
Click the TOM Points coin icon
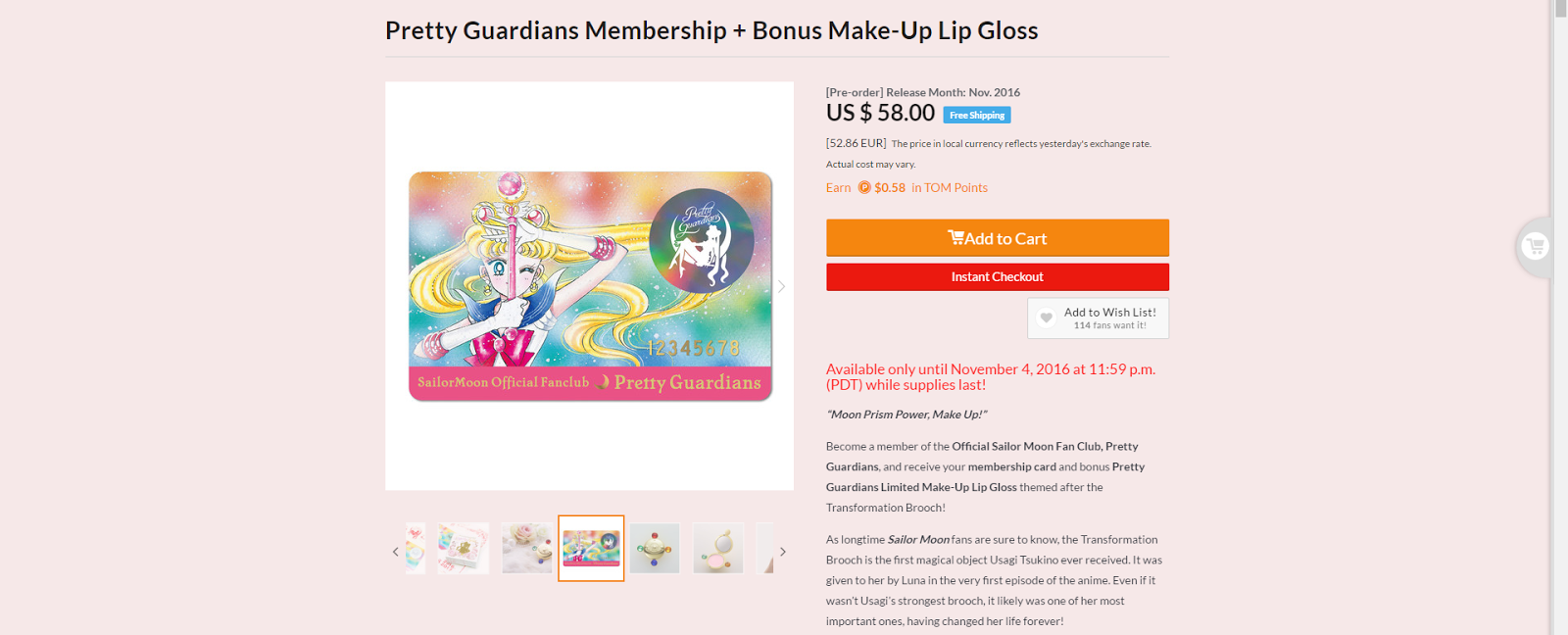pos(864,188)
